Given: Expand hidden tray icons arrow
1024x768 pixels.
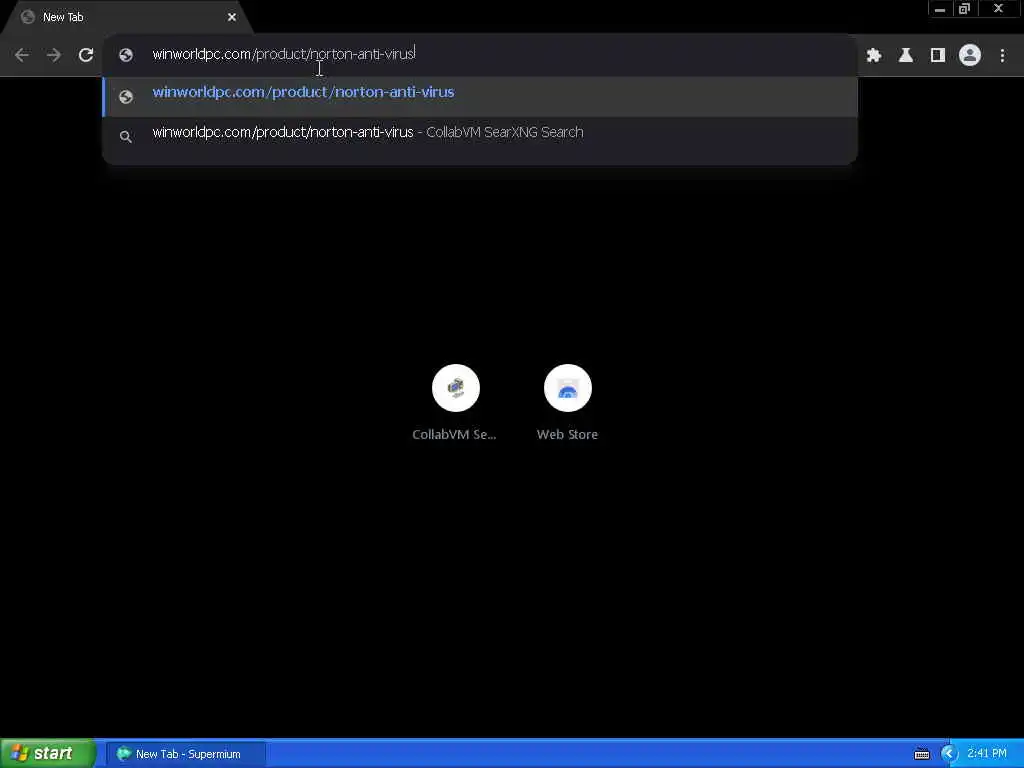Looking at the screenshot, I should 949,754.
